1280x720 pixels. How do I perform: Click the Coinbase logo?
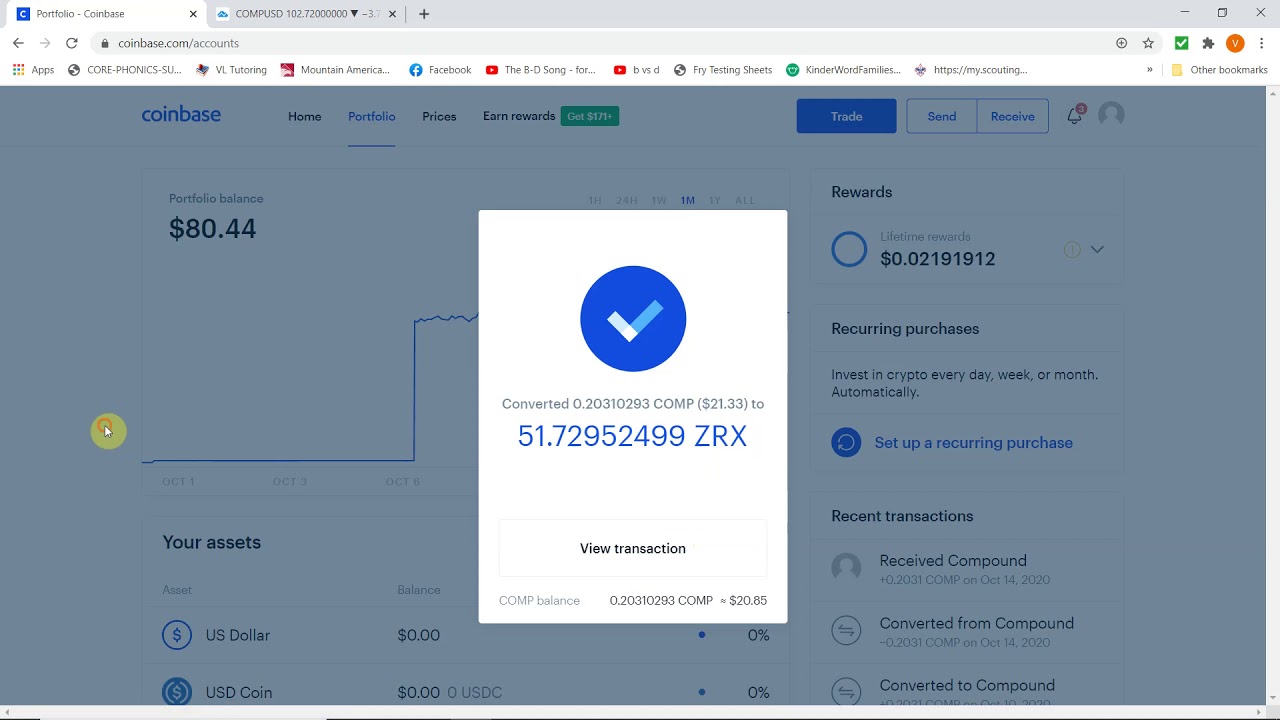181,115
